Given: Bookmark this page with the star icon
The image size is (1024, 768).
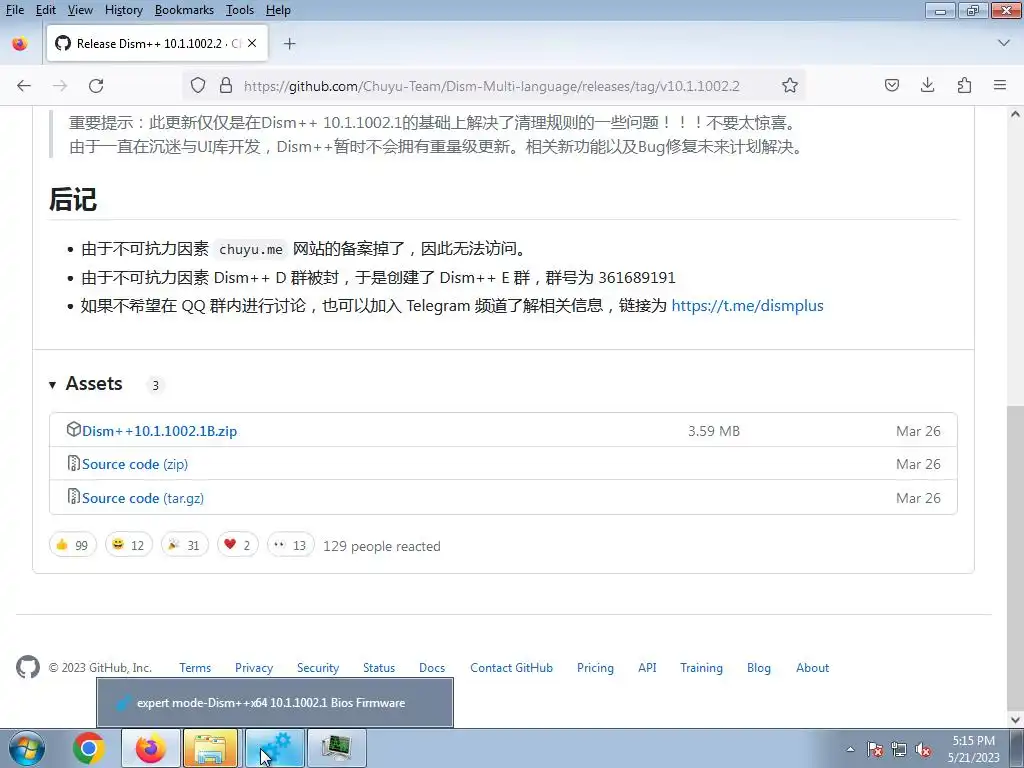Looking at the screenshot, I should click(x=790, y=86).
